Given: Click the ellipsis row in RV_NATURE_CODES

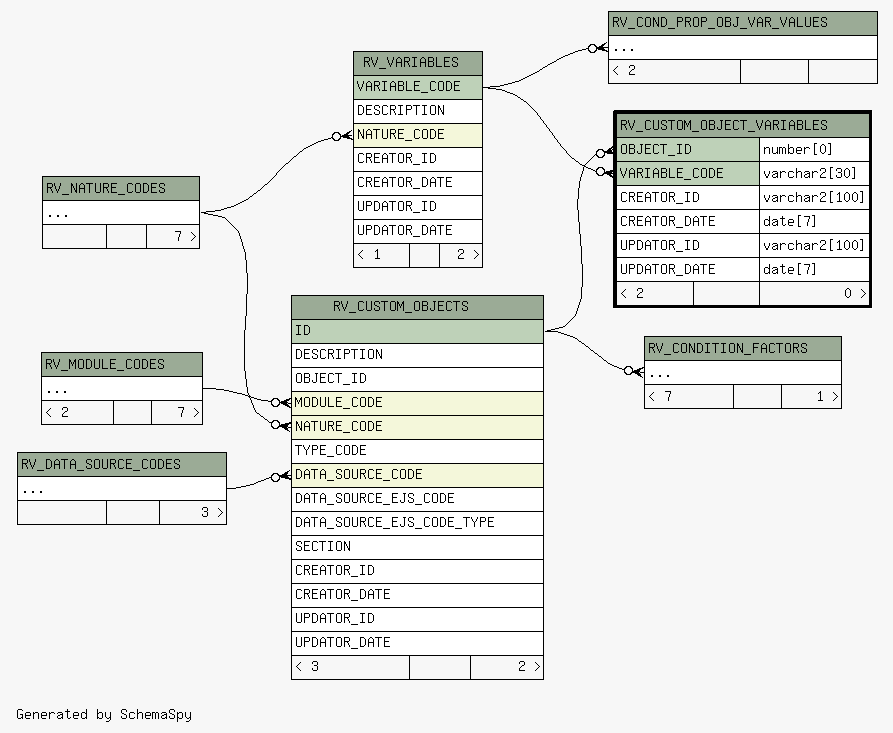Looking at the screenshot, I should coord(121,213).
